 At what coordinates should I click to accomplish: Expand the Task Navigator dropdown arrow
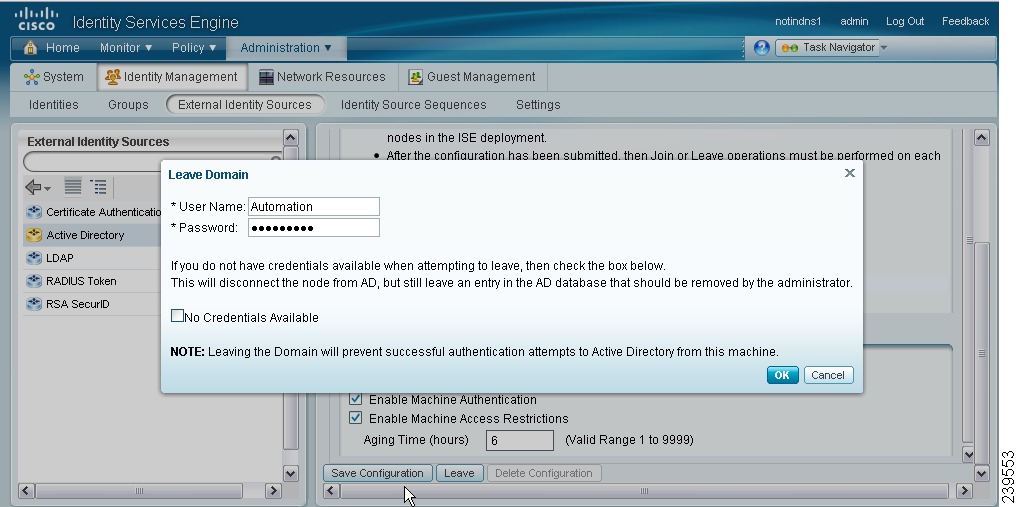(x=883, y=47)
